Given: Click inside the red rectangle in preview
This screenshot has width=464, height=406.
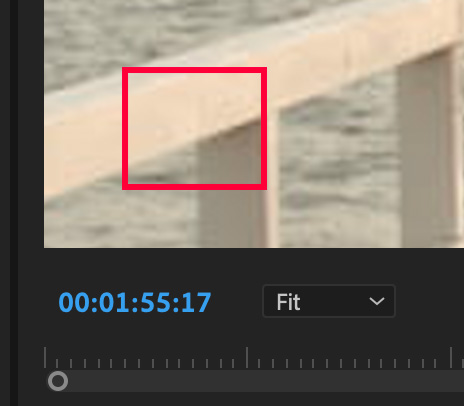Looking at the screenshot, I should tap(194, 128).
